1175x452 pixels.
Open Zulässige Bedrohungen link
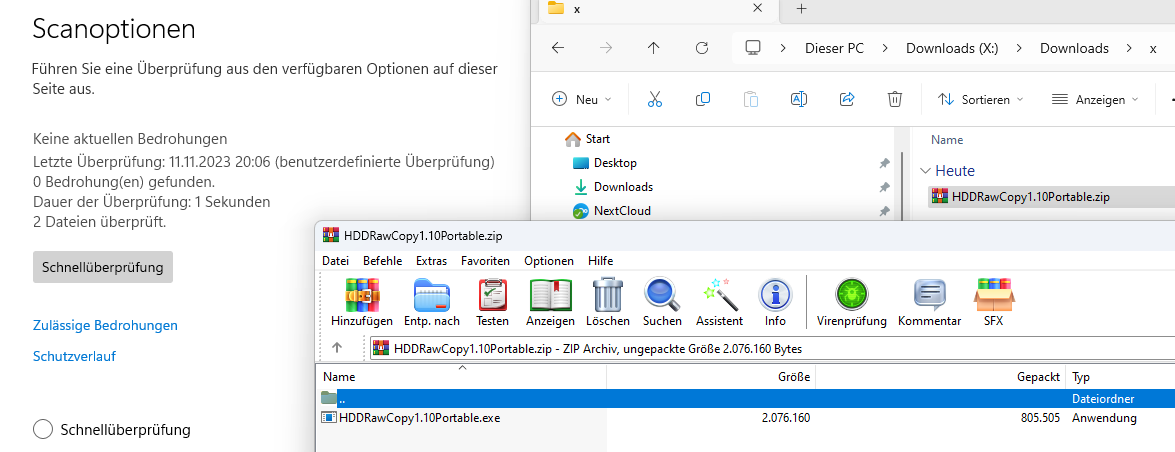(105, 325)
